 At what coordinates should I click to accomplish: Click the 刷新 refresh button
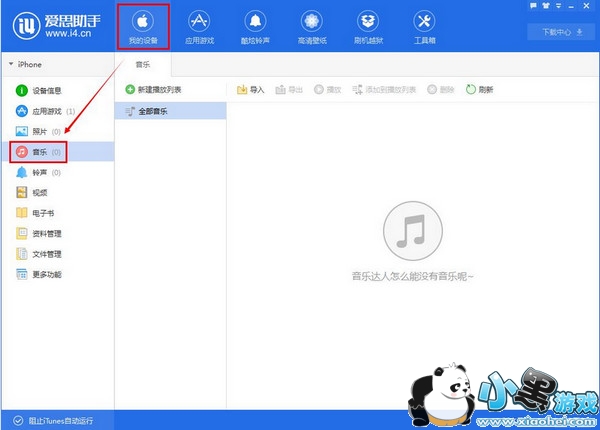coord(480,90)
